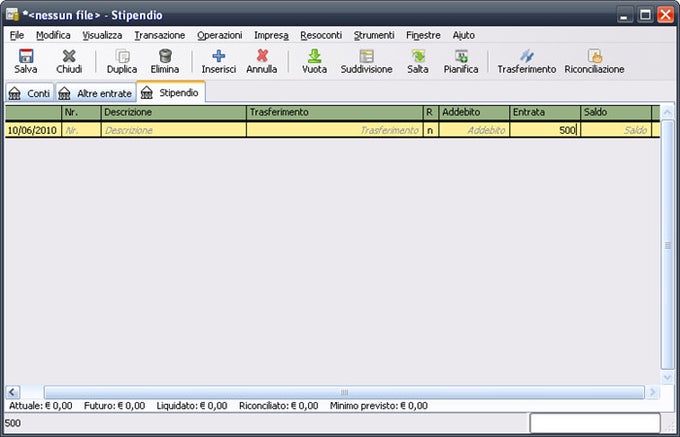Click the Vuota toolbar icon
Image resolution: width=680 pixels, height=437 pixels.
pyautogui.click(x=314, y=56)
